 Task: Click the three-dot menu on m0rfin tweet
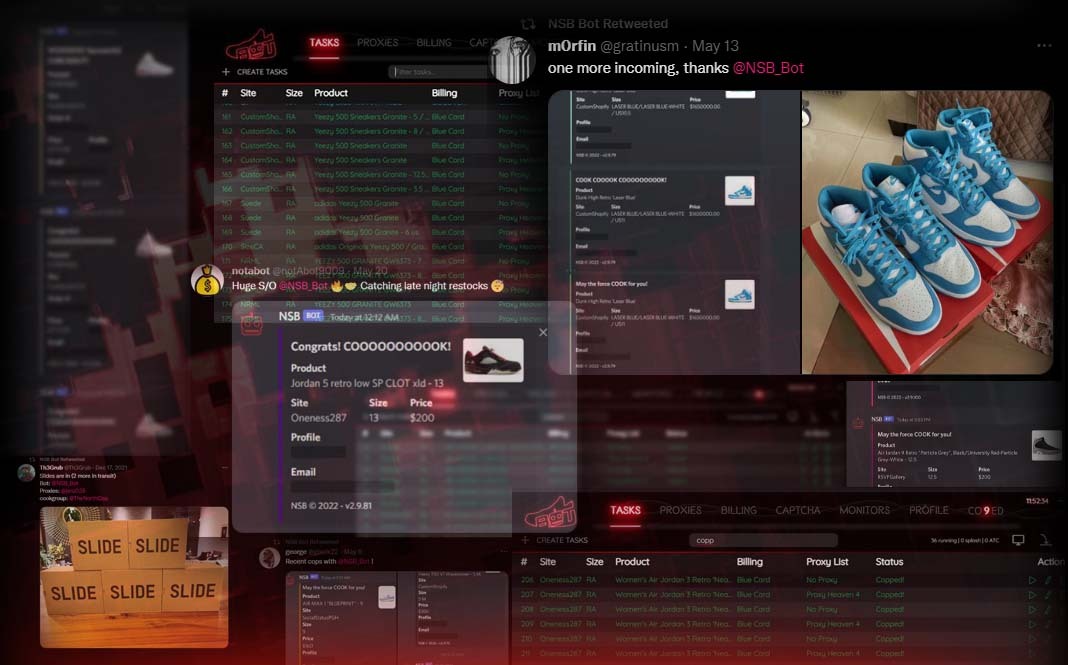(x=1044, y=46)
